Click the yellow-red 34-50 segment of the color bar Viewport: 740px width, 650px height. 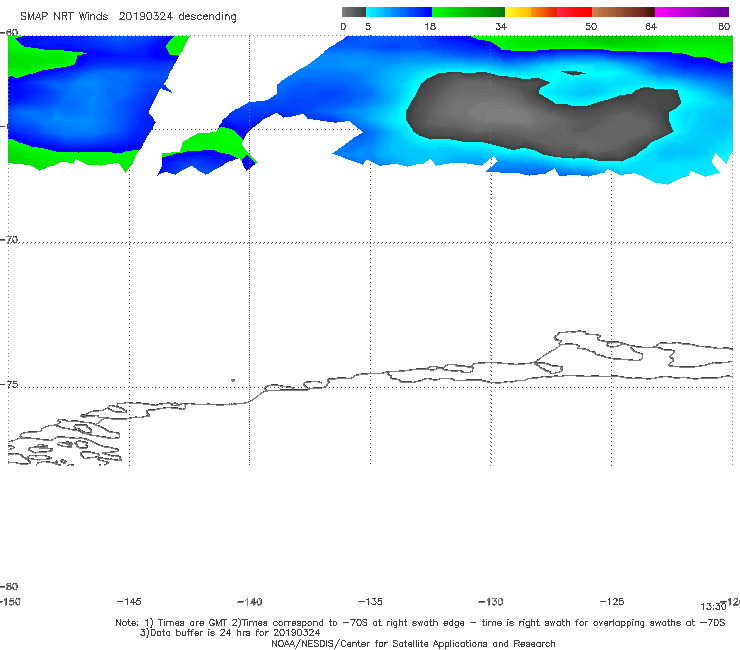[x=548, y=12]
